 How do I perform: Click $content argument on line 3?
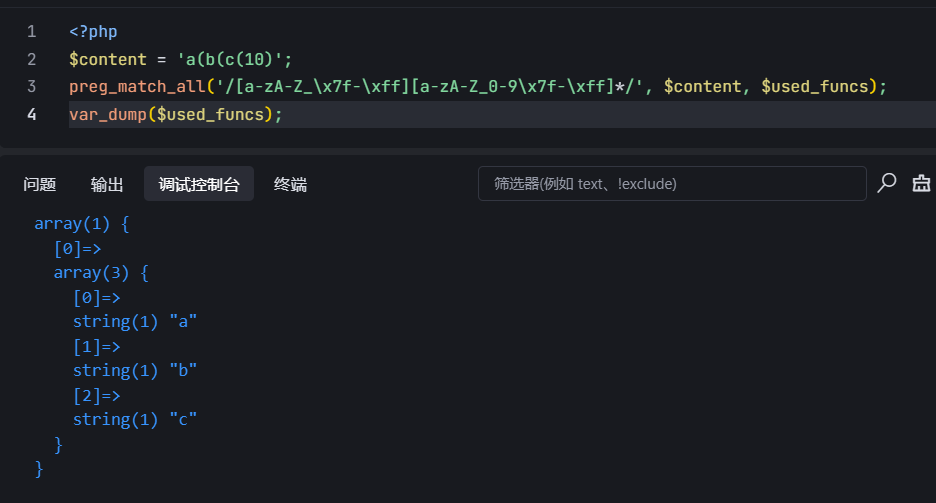point(702,87)
